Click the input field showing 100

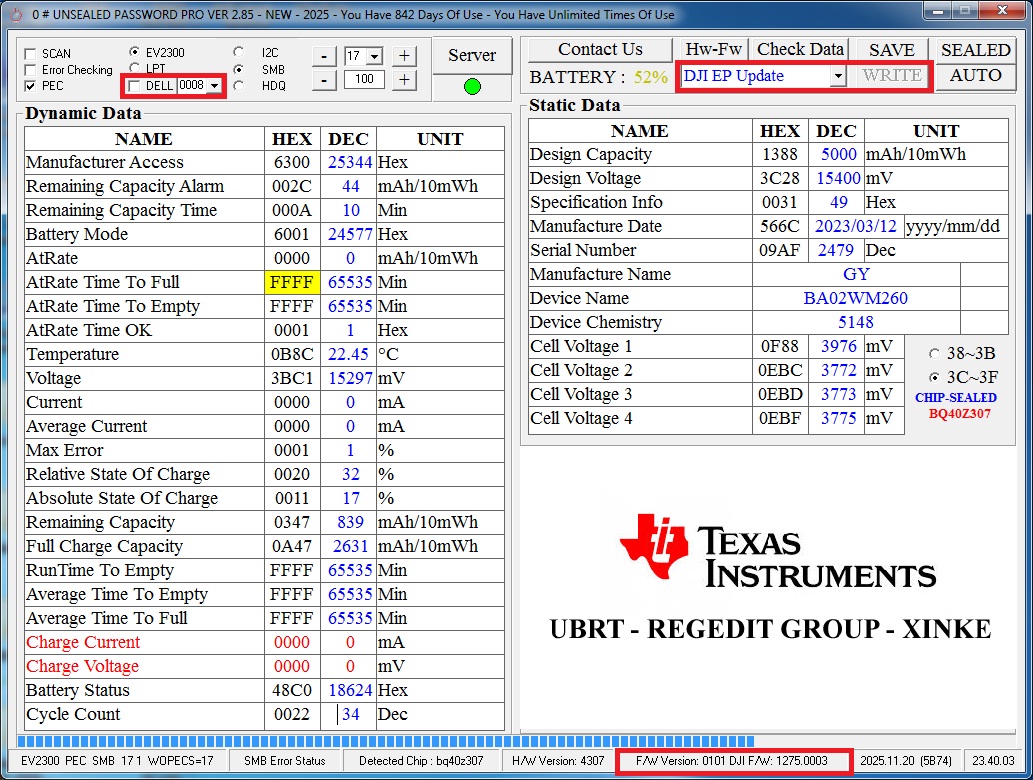(x=364, y=80)
